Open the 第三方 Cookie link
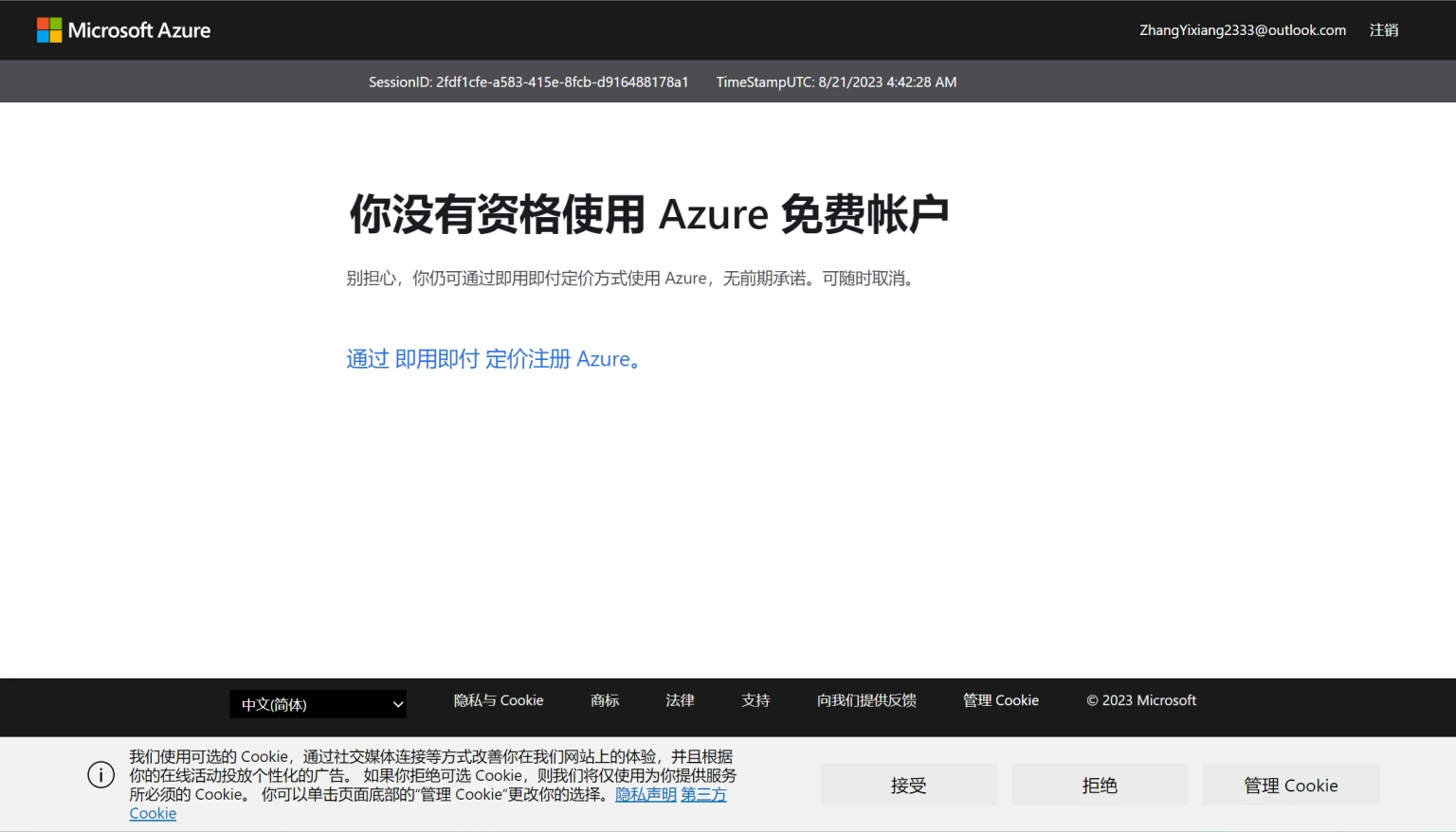Screen dimensions: 1456x832 click(703, 794)
